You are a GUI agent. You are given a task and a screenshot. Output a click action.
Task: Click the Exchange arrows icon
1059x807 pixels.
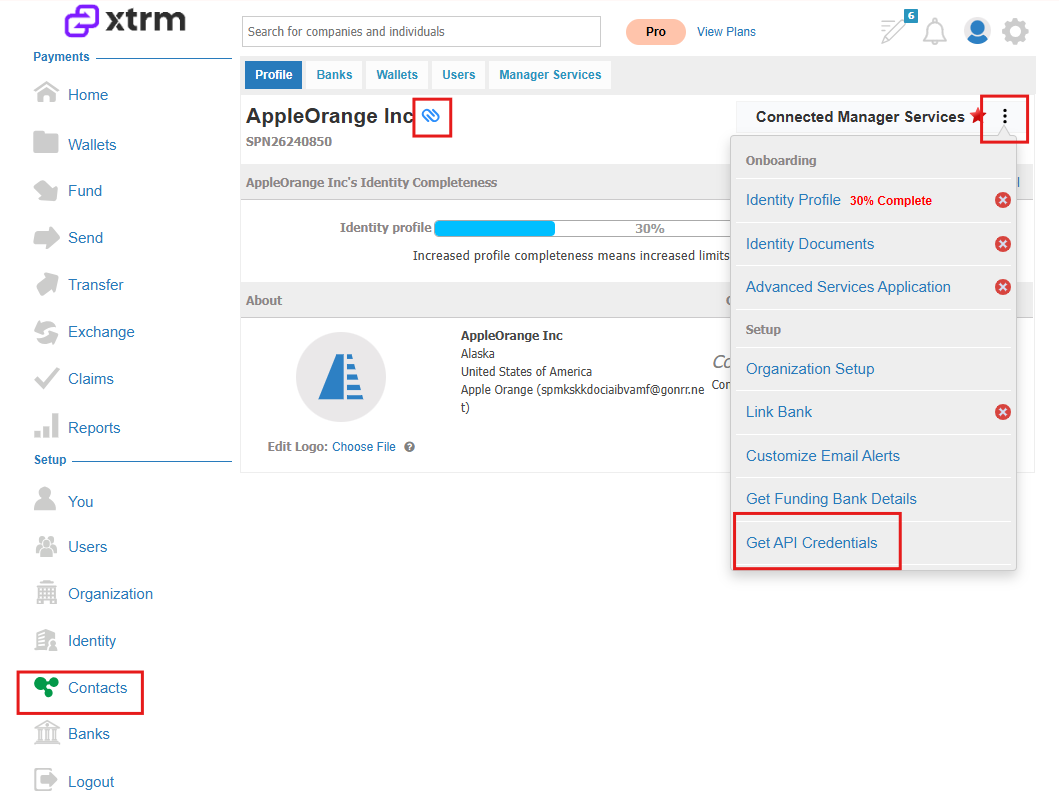click(x=46, y=332)
